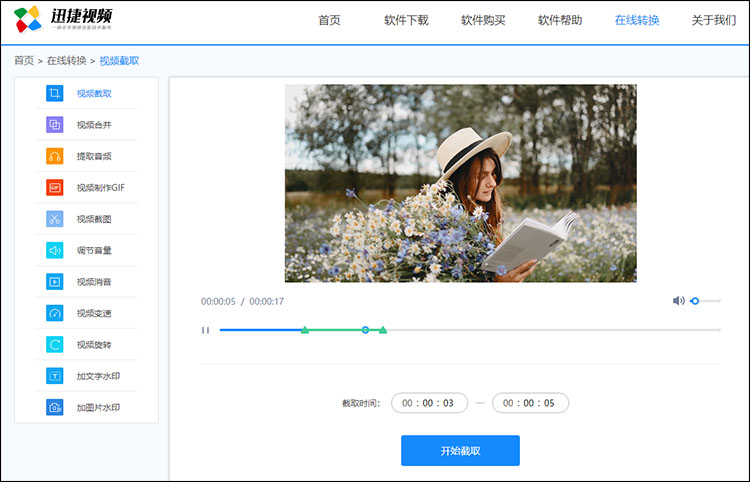Select 视频消音 text in sidebar
750x482 pixels.
94,282
